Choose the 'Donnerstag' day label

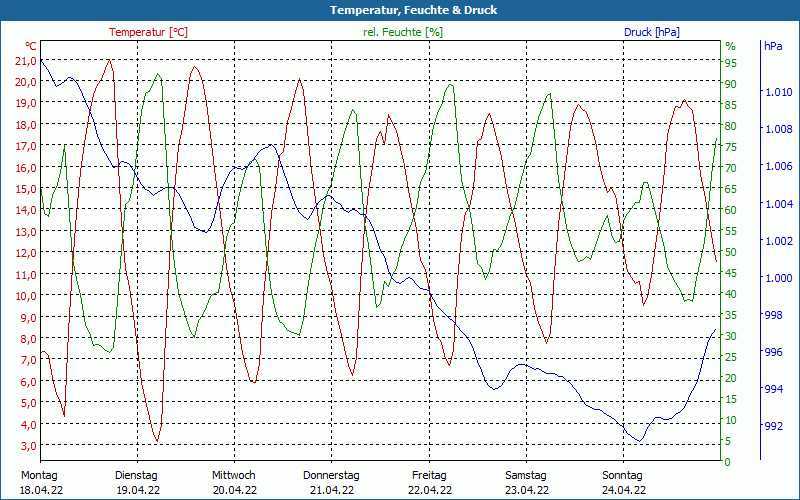pyautogui.click(x=331, y=475)
